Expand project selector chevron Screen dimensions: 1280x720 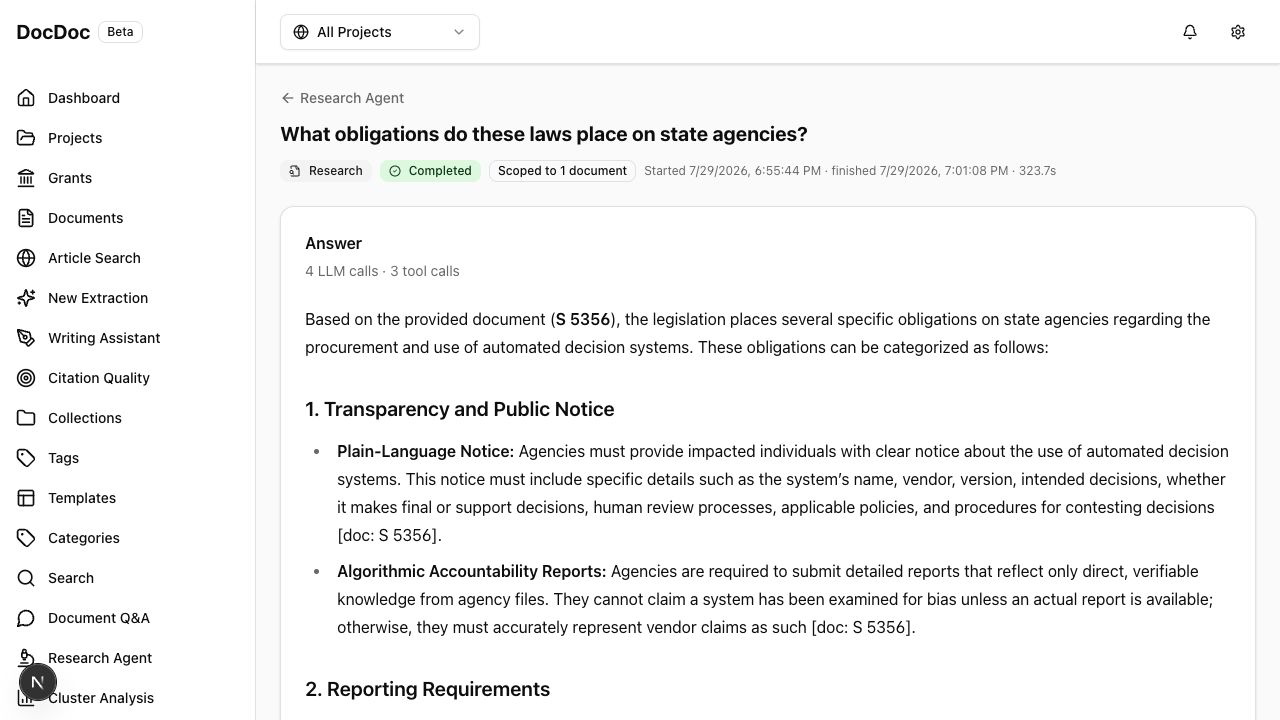(x=459, y=32)
